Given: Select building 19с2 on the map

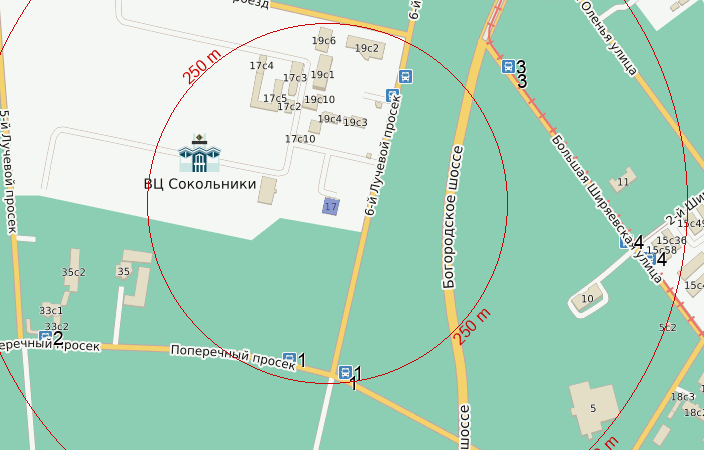Looking at the screenshot, I should click(366, 48).
